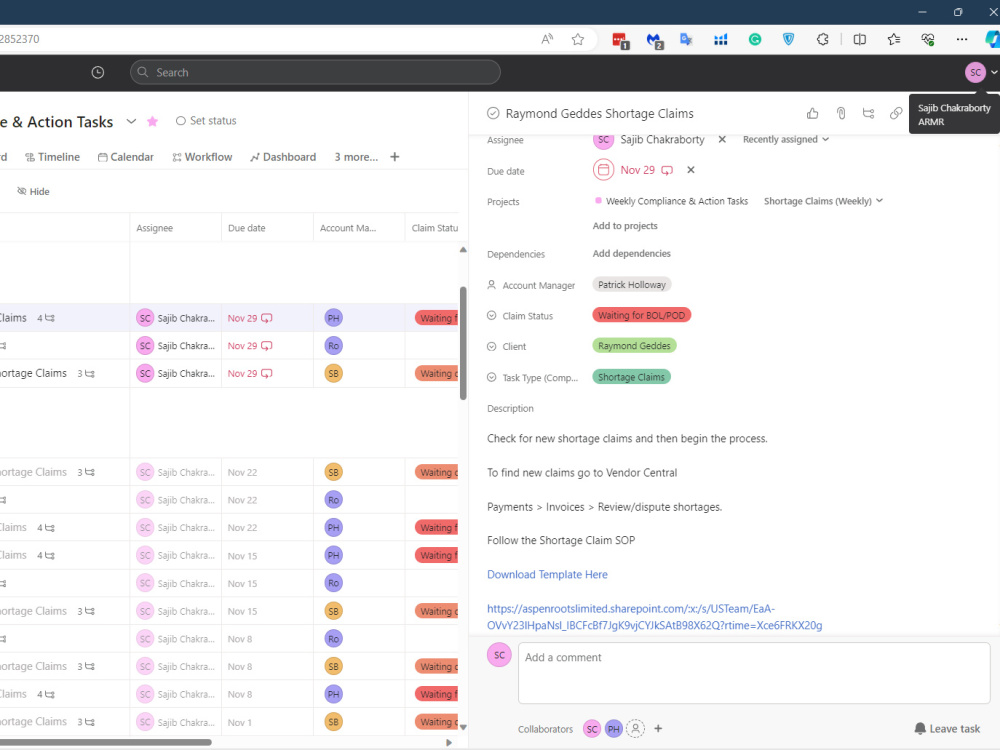Screen dimensions: 1000x750
Task: Click Add to projects
Action: (625, 226)
